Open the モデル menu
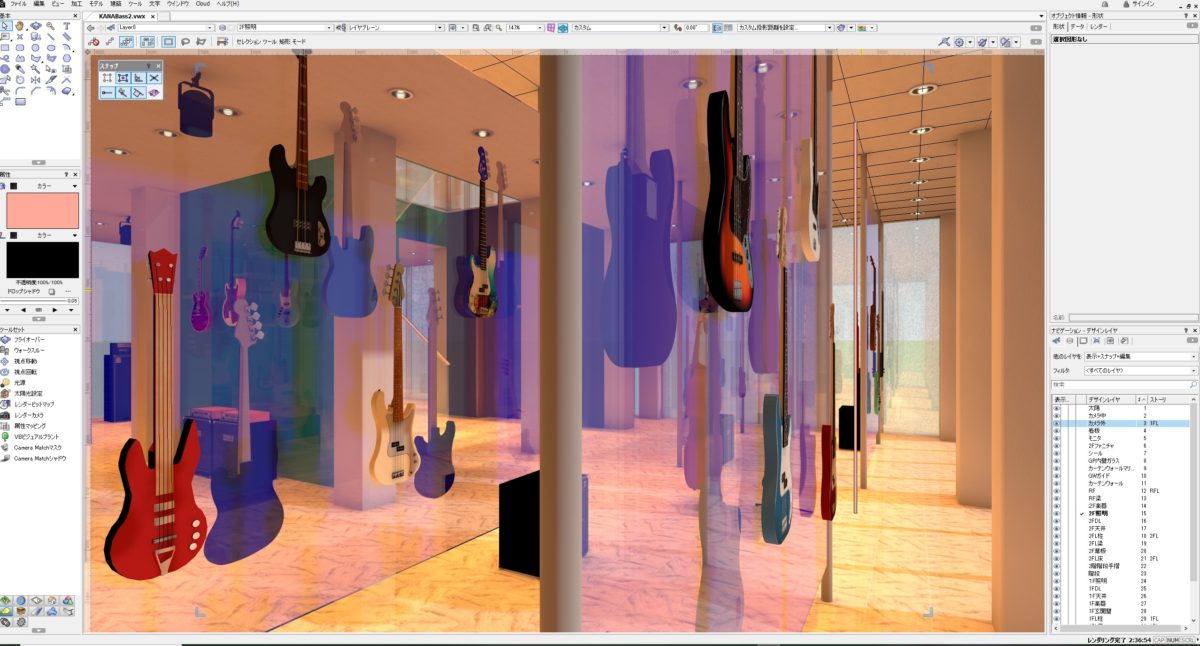Image resolution: width=1200 pixels, height=646 pixels. (95, 5)
